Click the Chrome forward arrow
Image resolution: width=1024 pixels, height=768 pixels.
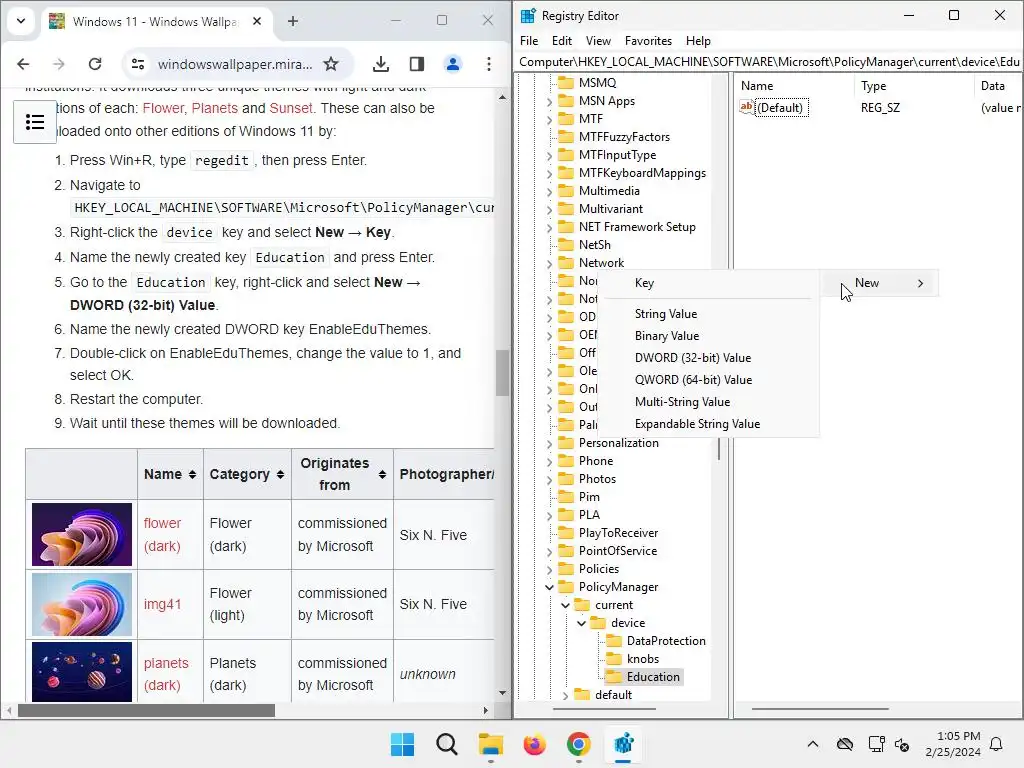(59, 64)
